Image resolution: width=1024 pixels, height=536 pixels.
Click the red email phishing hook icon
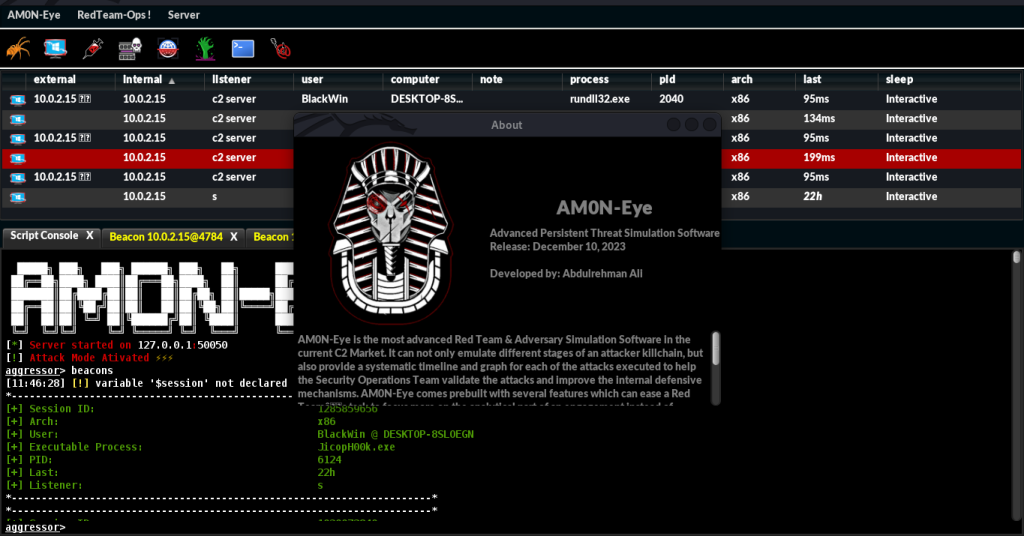pos(281,49)
